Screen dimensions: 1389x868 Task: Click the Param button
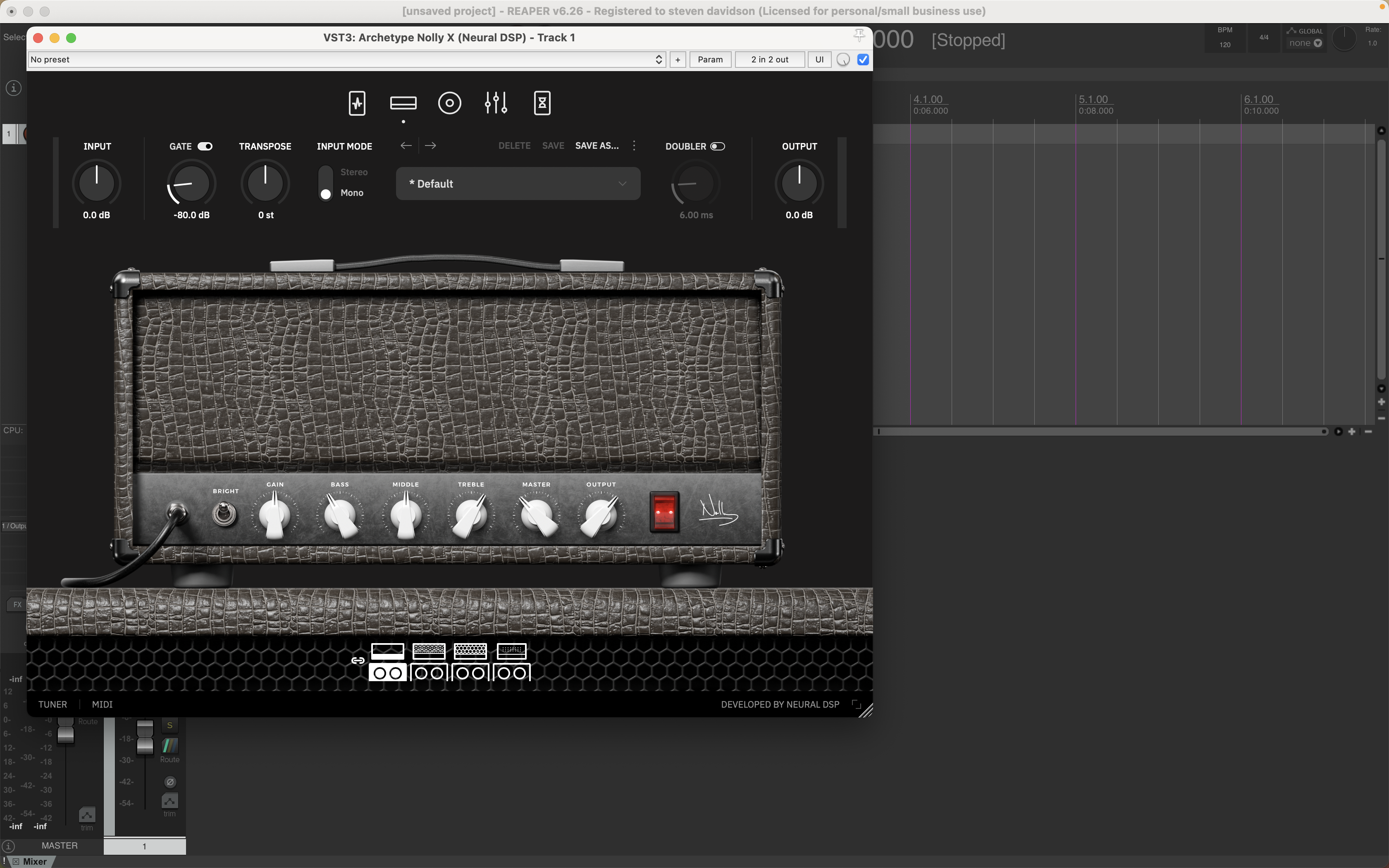710,60
